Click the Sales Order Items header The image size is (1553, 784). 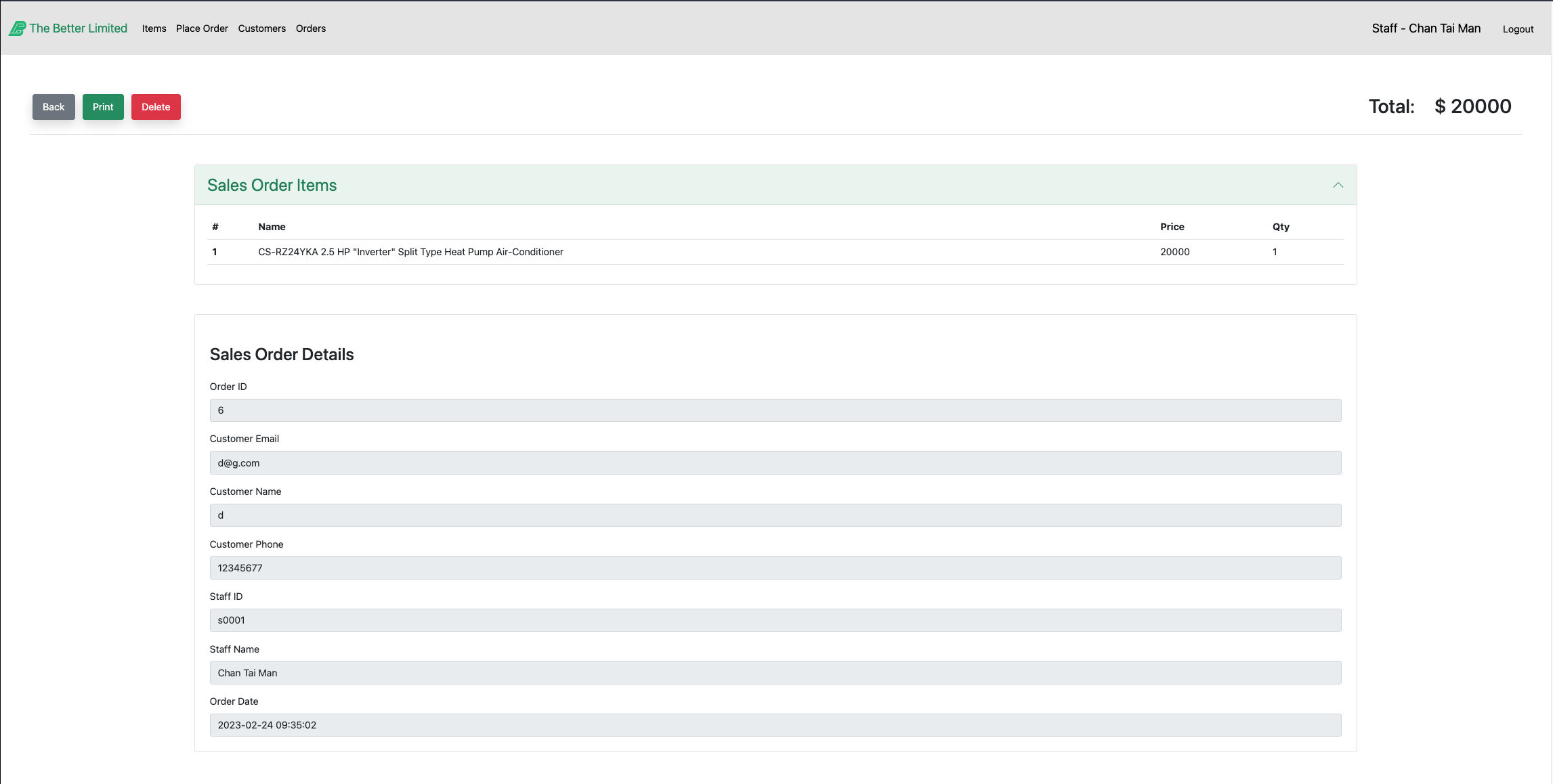[272, 185]
